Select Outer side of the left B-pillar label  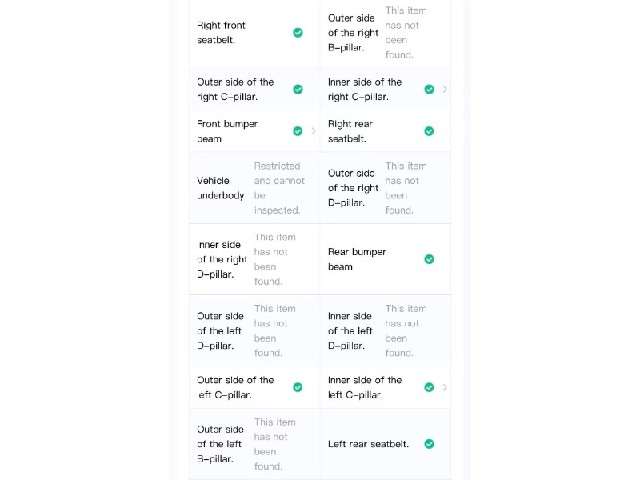coord(220,444)
